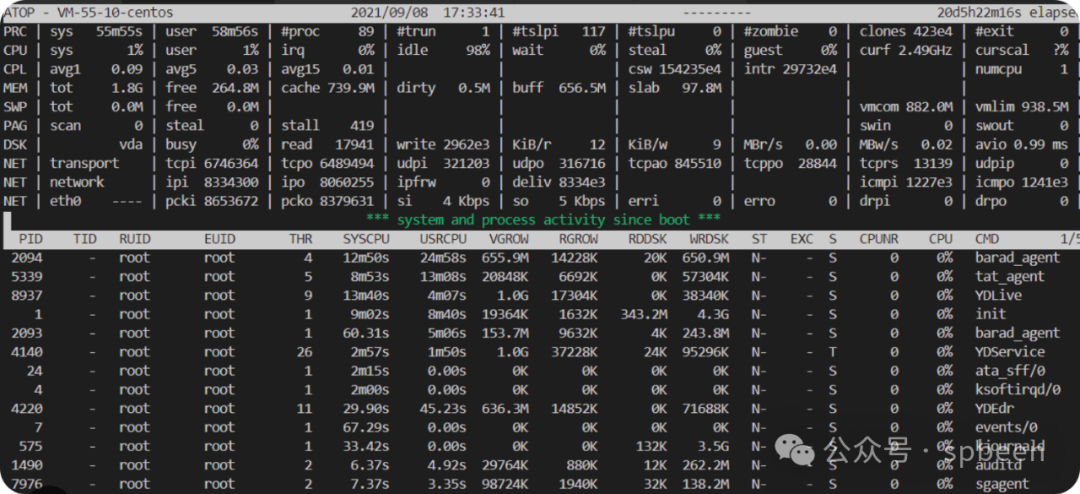Viewport: 1080px width, 494px height.
Task: Select the clones 423e4 value
Action: 906,32
